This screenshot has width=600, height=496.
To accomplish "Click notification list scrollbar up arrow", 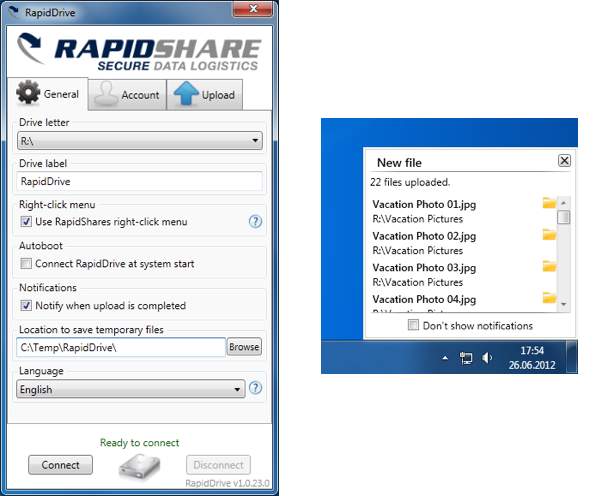I will (x=564, y=202).
